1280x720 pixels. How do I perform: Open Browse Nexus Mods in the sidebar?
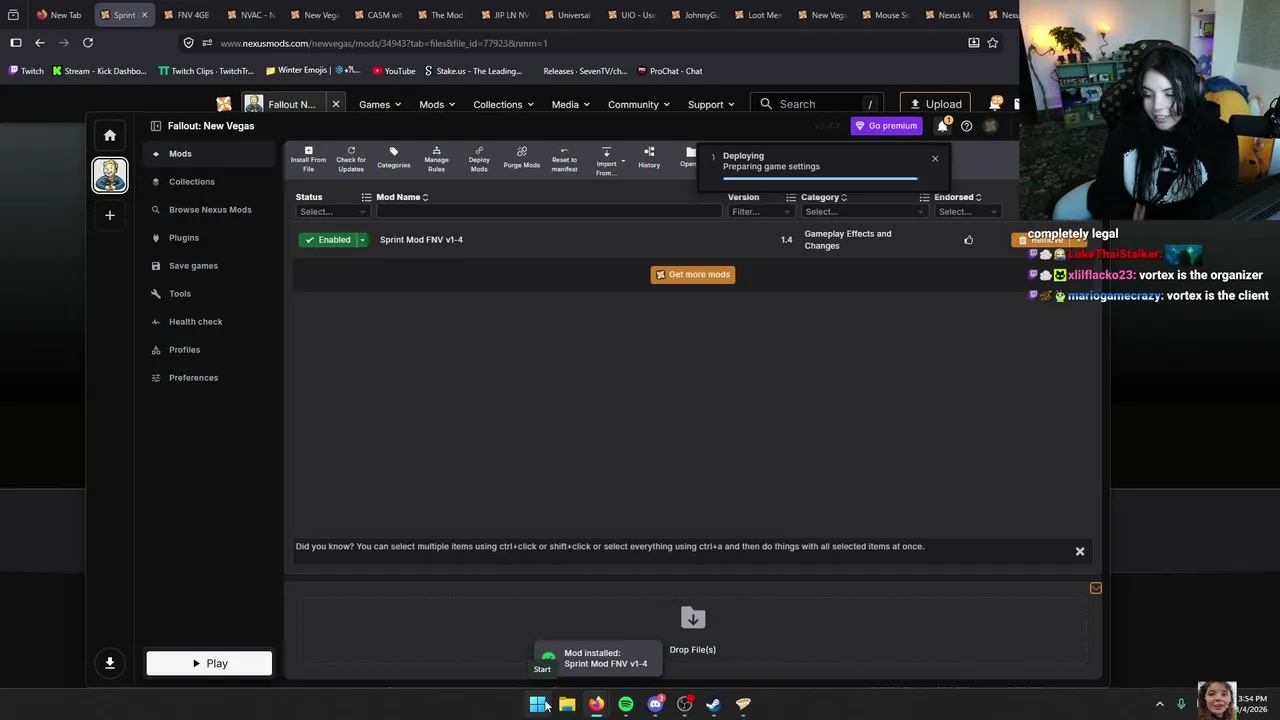210,210
